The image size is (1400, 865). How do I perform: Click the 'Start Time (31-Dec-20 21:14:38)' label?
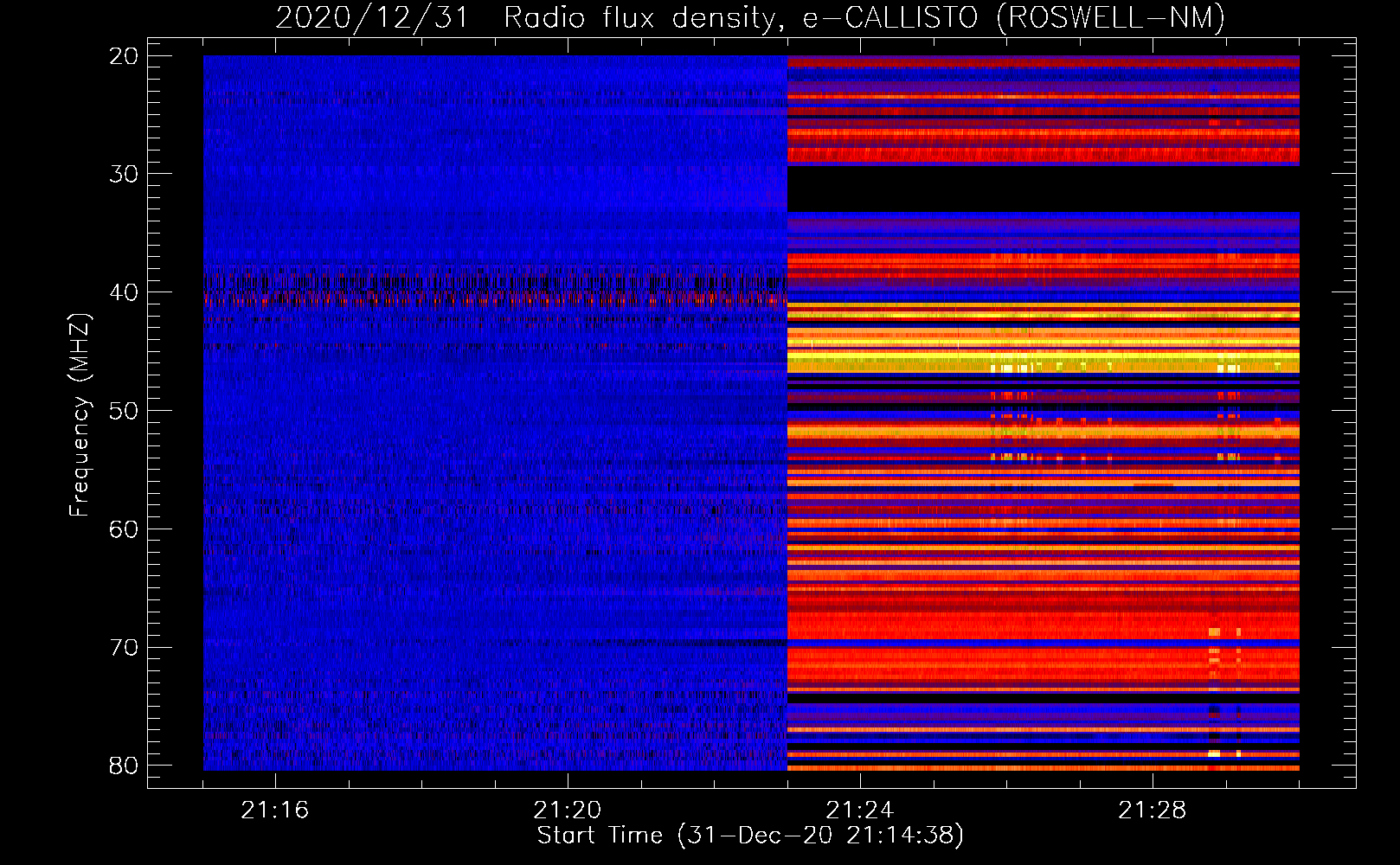pos(750,836)
